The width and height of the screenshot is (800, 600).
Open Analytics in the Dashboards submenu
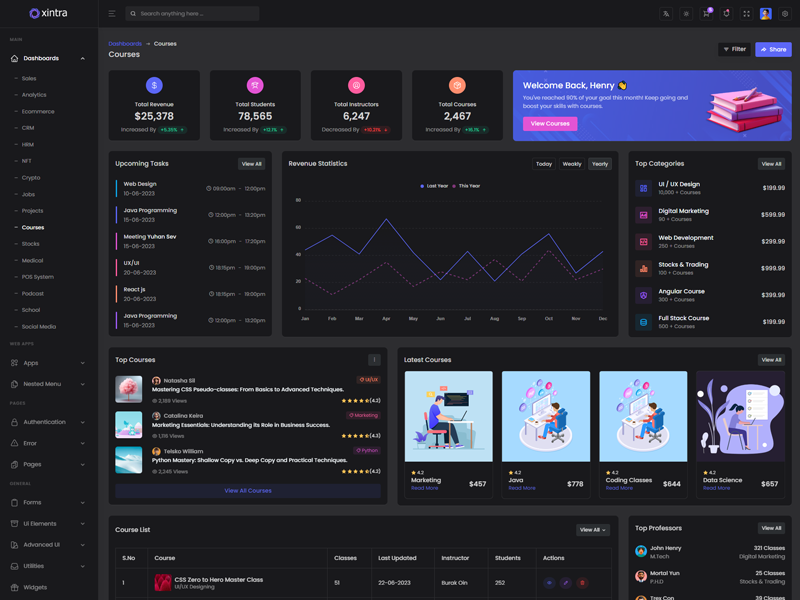coord(34,95)
